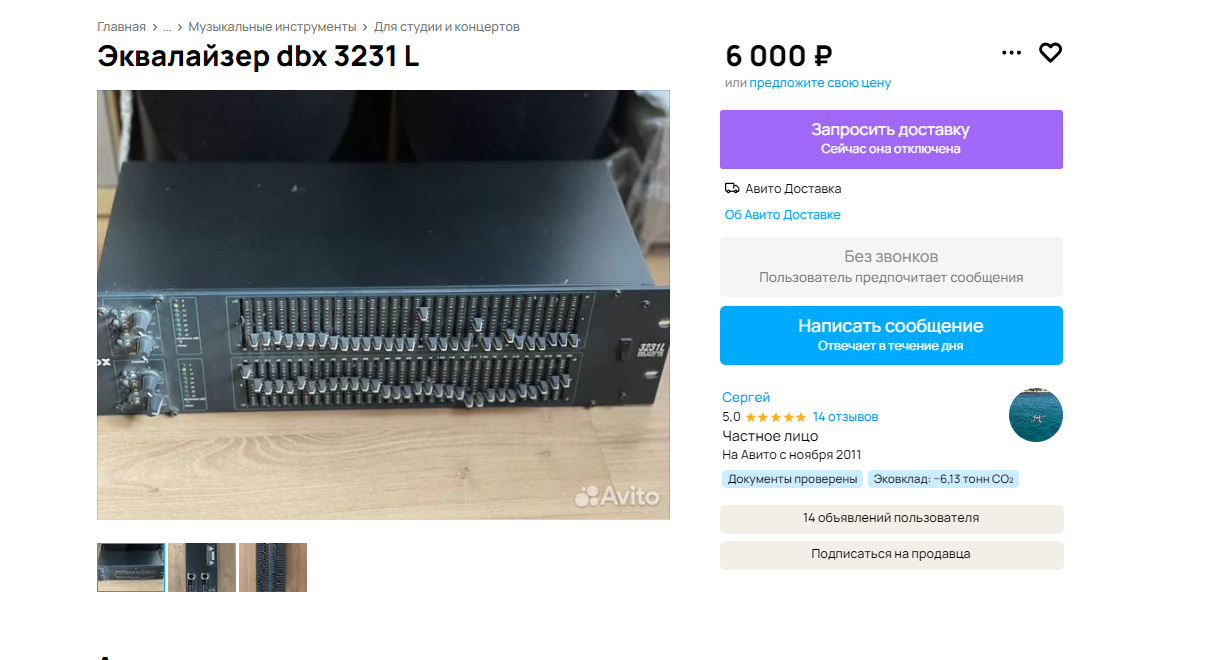Open Музыкальные инструменты breadcrumb category

(x=272, y=27)
